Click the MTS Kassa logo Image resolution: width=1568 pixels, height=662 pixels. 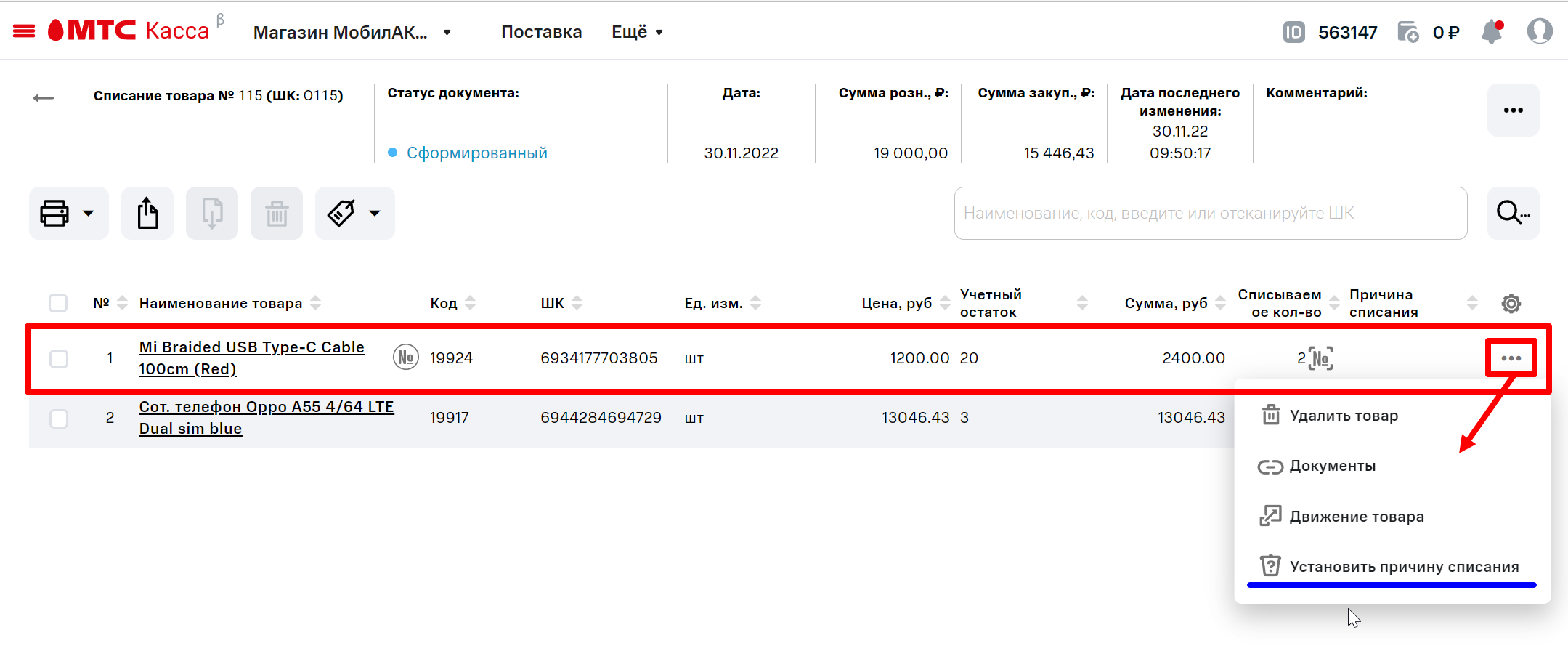[x=129, y=31]
